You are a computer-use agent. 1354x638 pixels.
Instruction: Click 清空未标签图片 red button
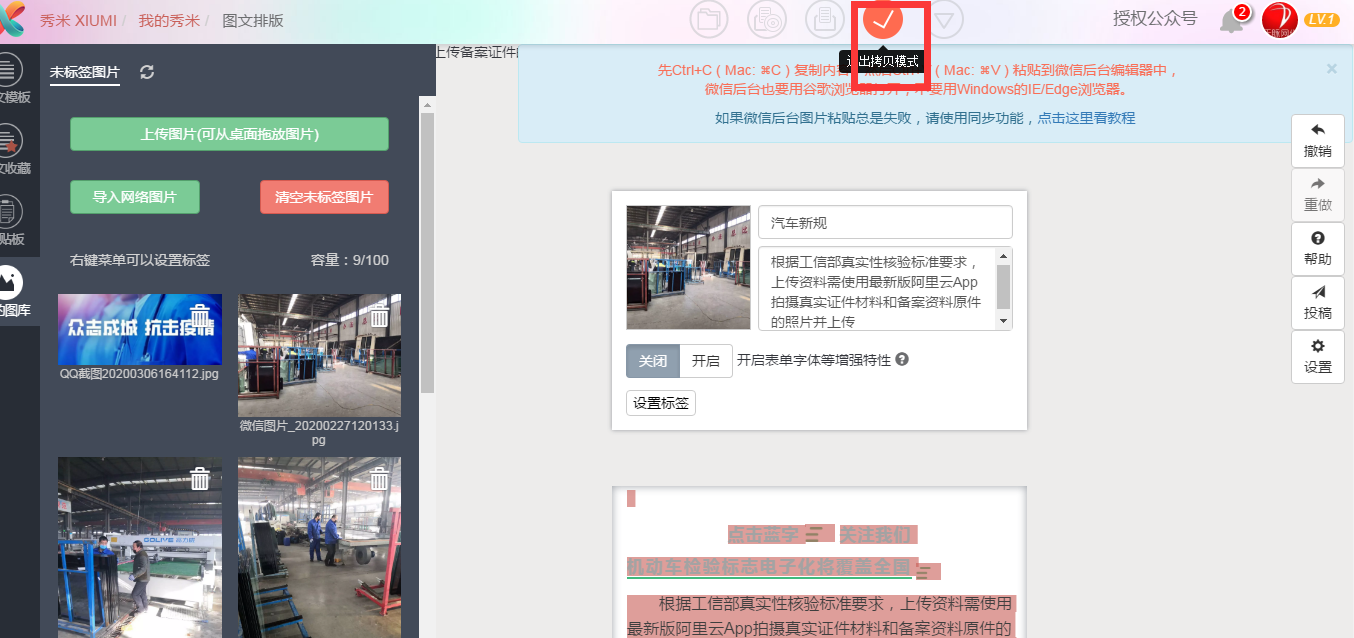(x=324, y=197)
